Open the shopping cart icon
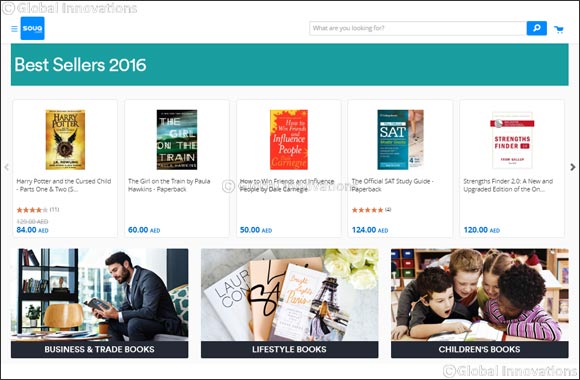 (559, 29)
